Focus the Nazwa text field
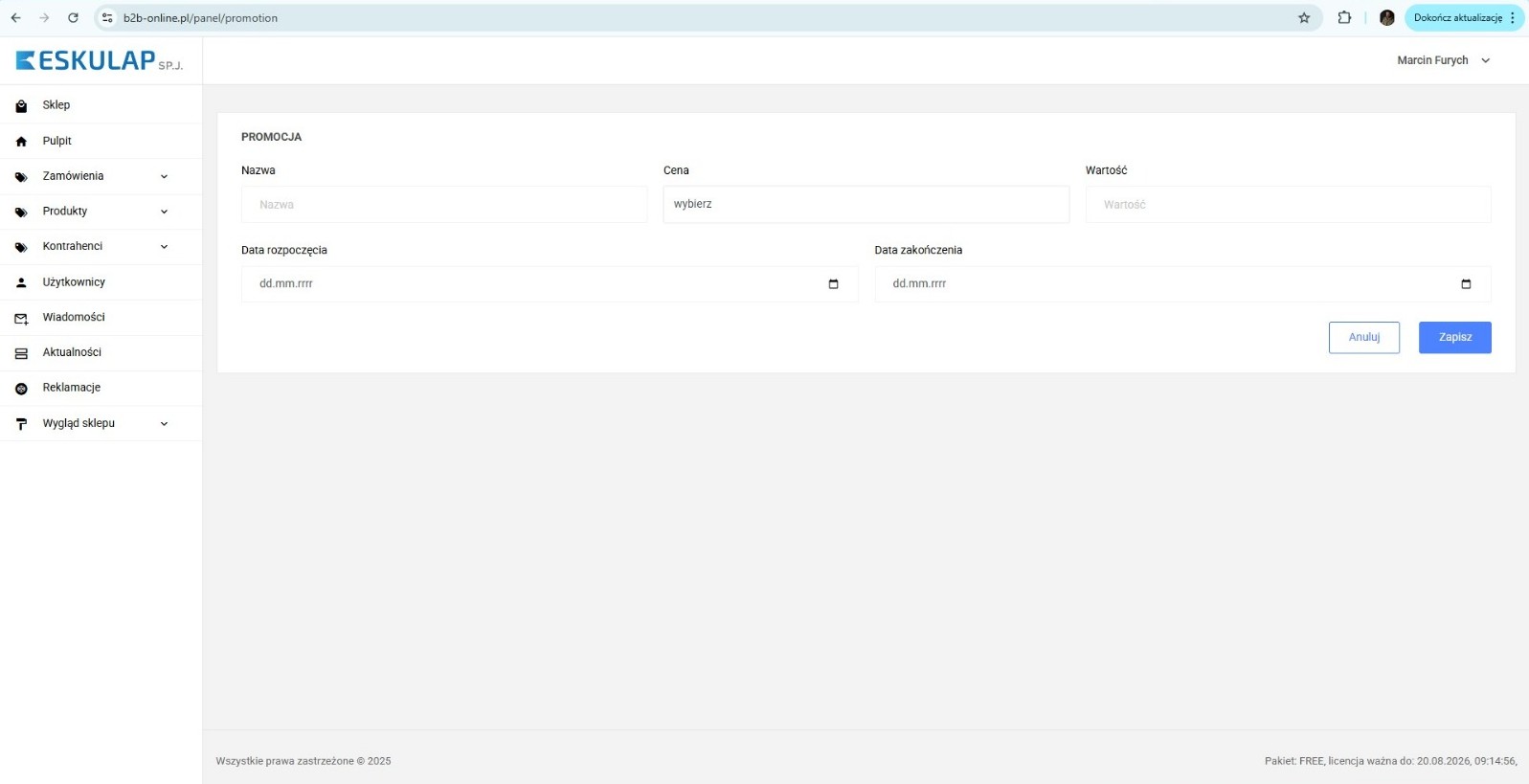This screenshot has width=1529, height=784. coord(444,205)
